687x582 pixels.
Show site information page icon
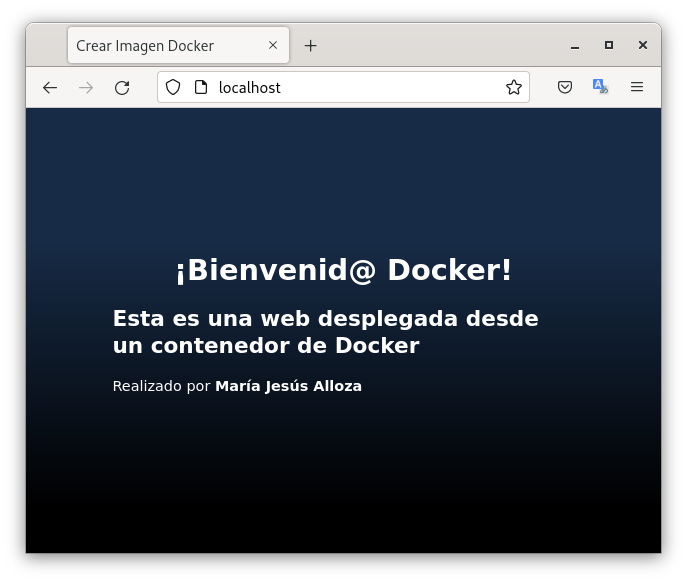[x=201, y=88]
